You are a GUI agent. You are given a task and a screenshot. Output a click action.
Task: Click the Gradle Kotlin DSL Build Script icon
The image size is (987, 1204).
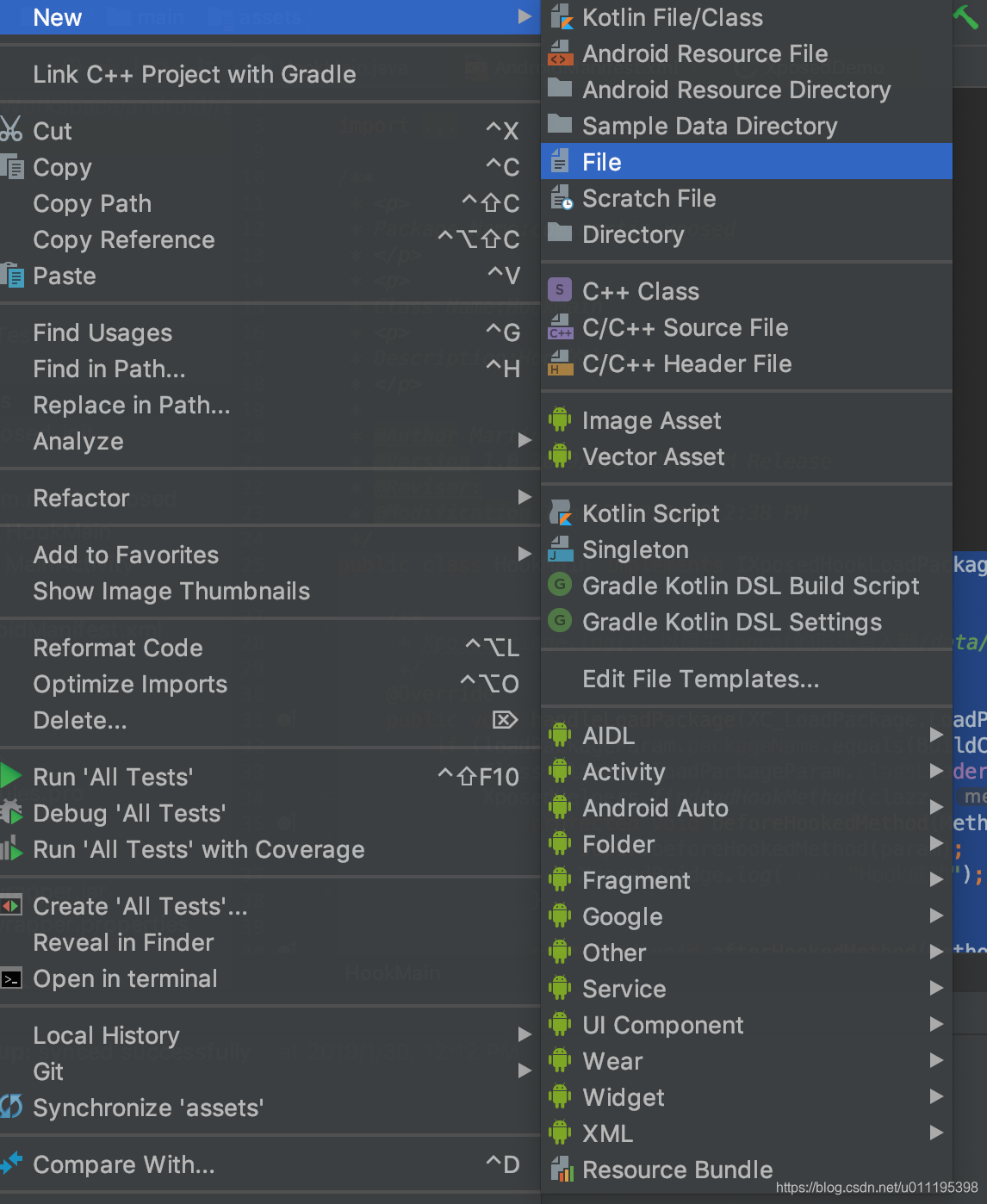[560, 586]
